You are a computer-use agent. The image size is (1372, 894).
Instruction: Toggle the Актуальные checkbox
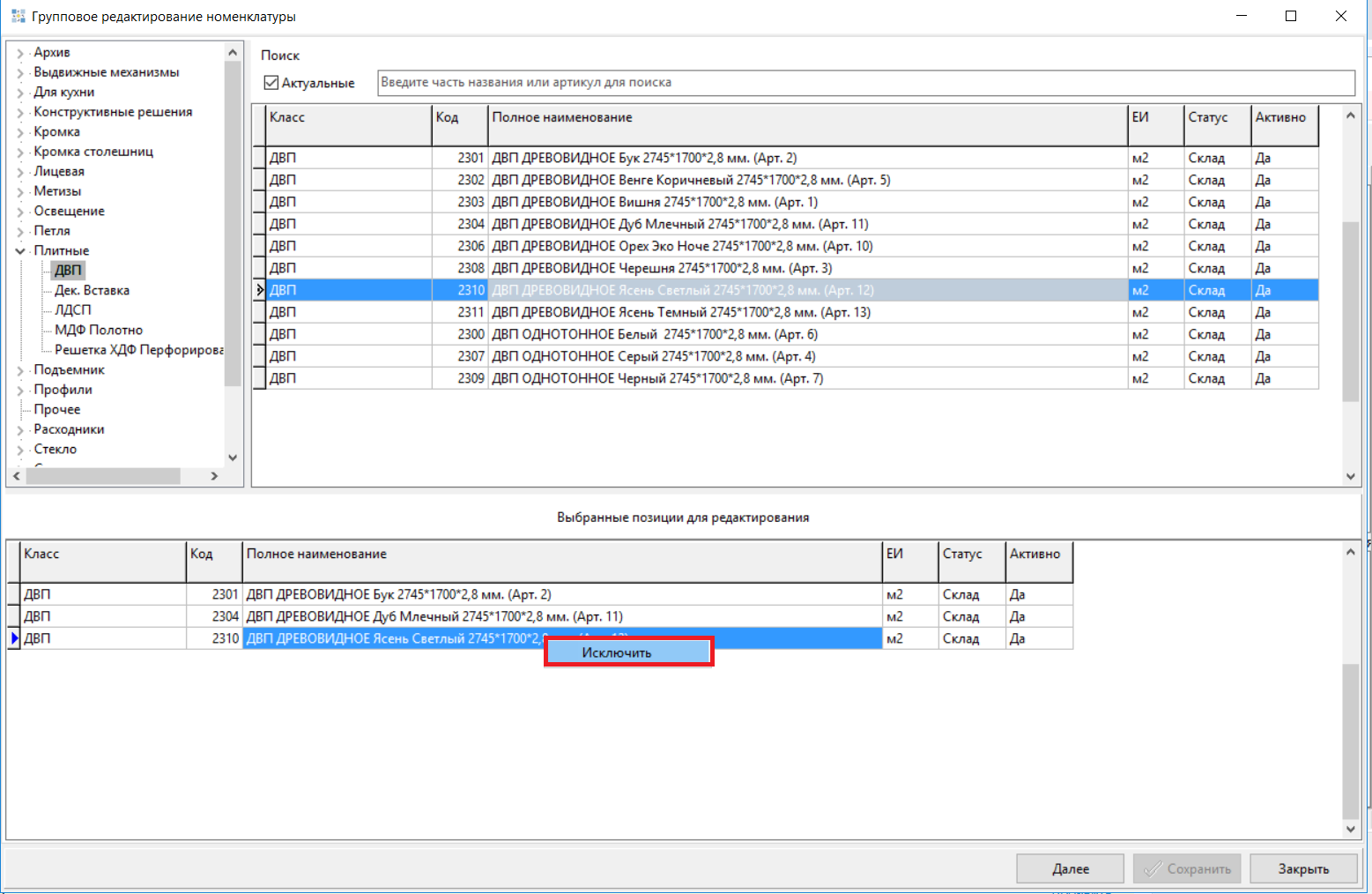[x=271, y=83]
